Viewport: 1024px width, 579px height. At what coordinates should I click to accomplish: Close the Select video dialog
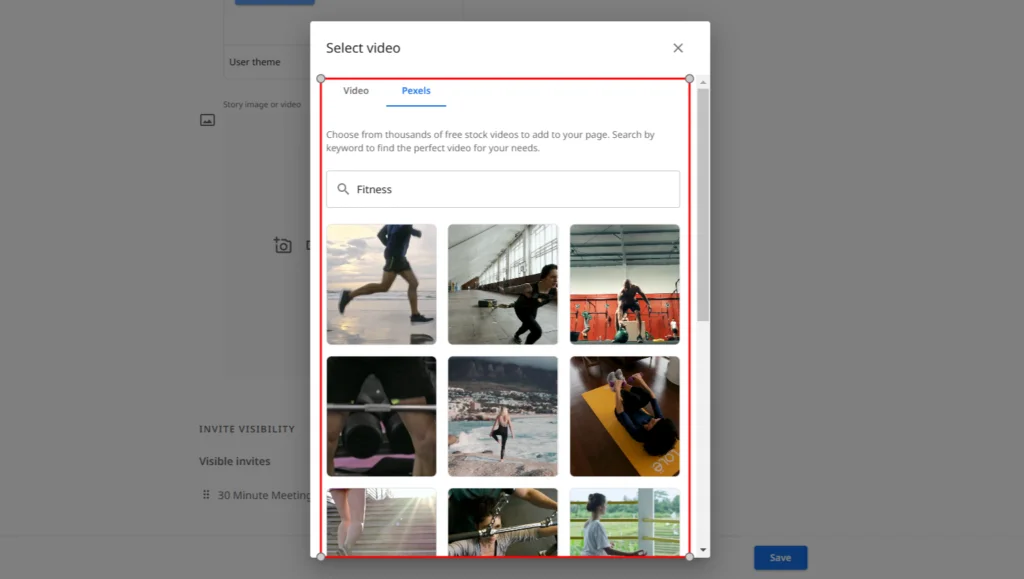678,48
